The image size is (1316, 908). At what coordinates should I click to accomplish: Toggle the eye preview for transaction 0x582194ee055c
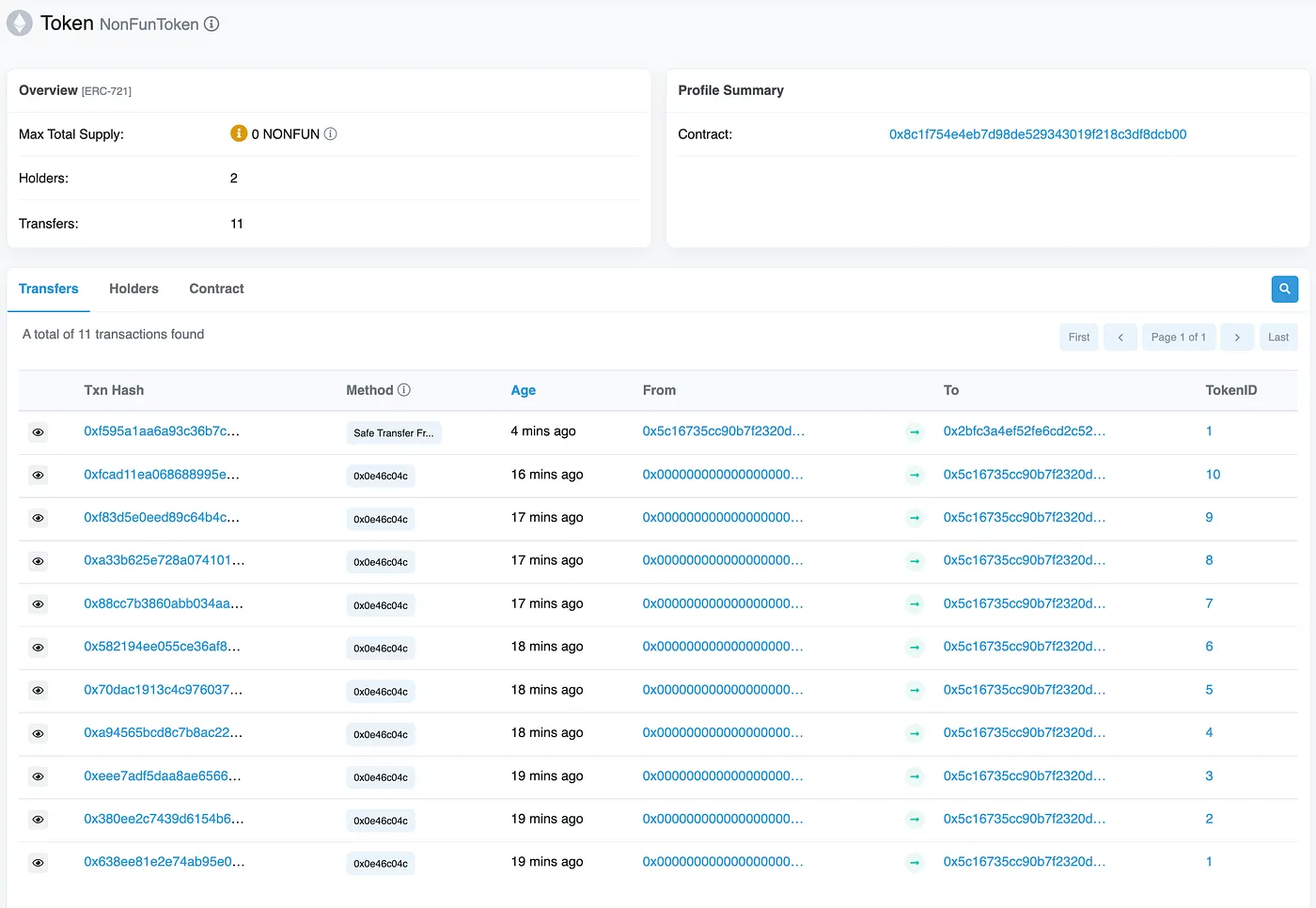click(38, 648)
